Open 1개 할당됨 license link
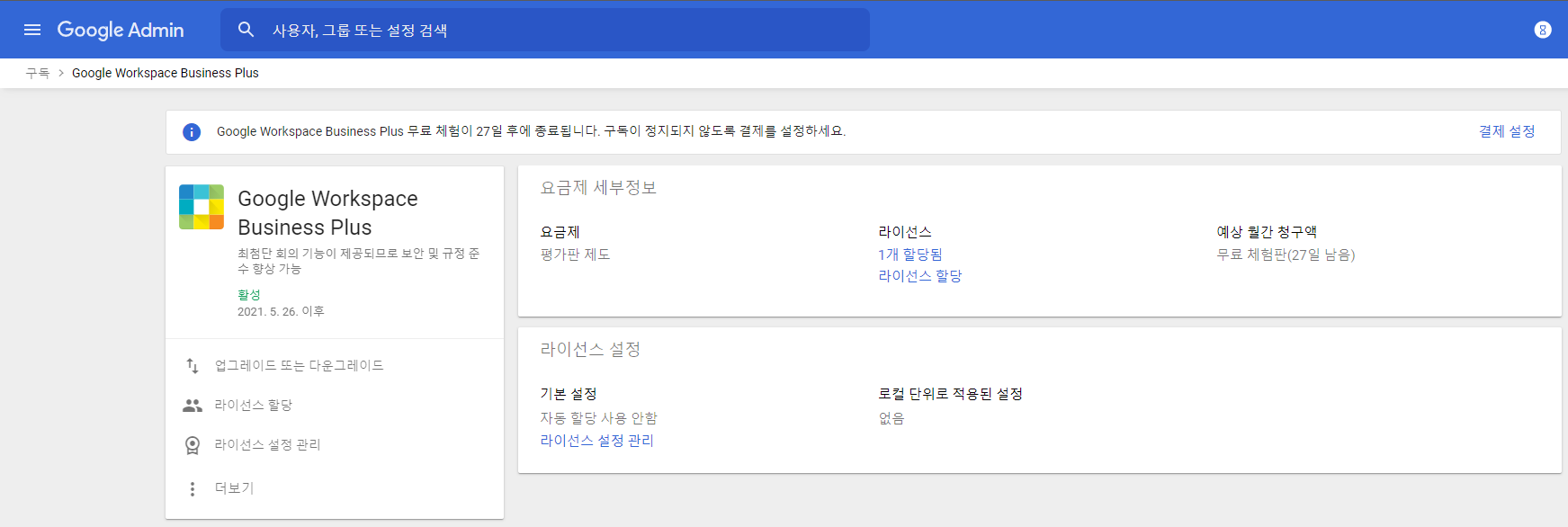The height and width of the screenshot is (527, 1568). pos(910,255)
